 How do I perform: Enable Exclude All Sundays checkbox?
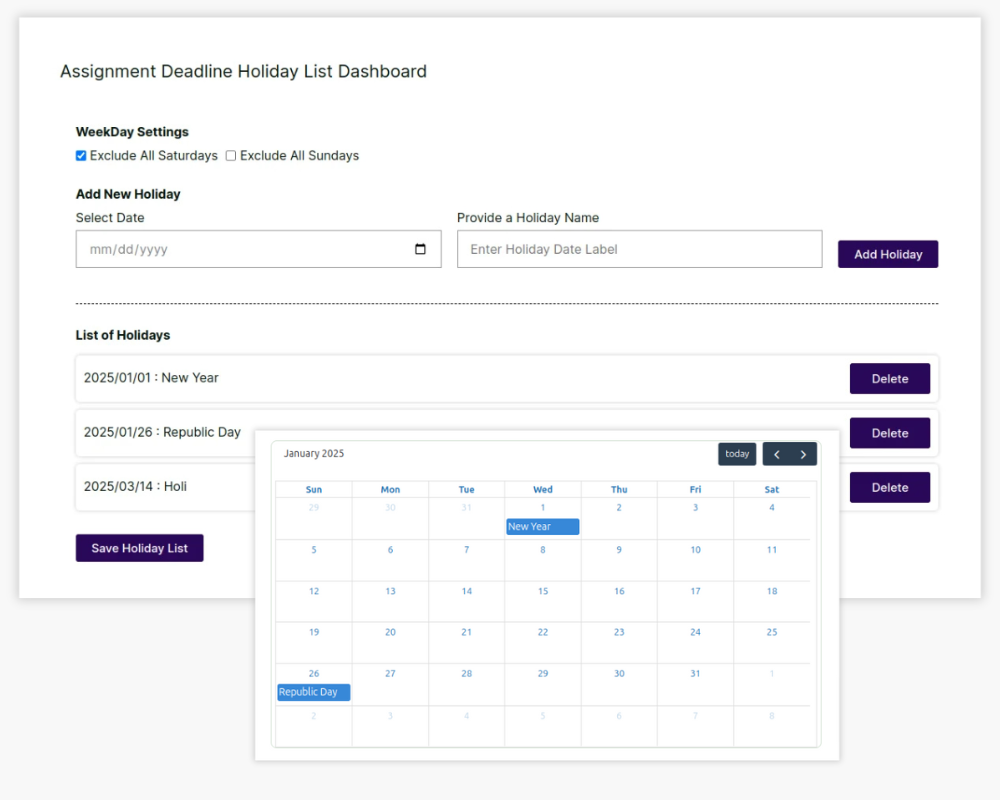231,156
